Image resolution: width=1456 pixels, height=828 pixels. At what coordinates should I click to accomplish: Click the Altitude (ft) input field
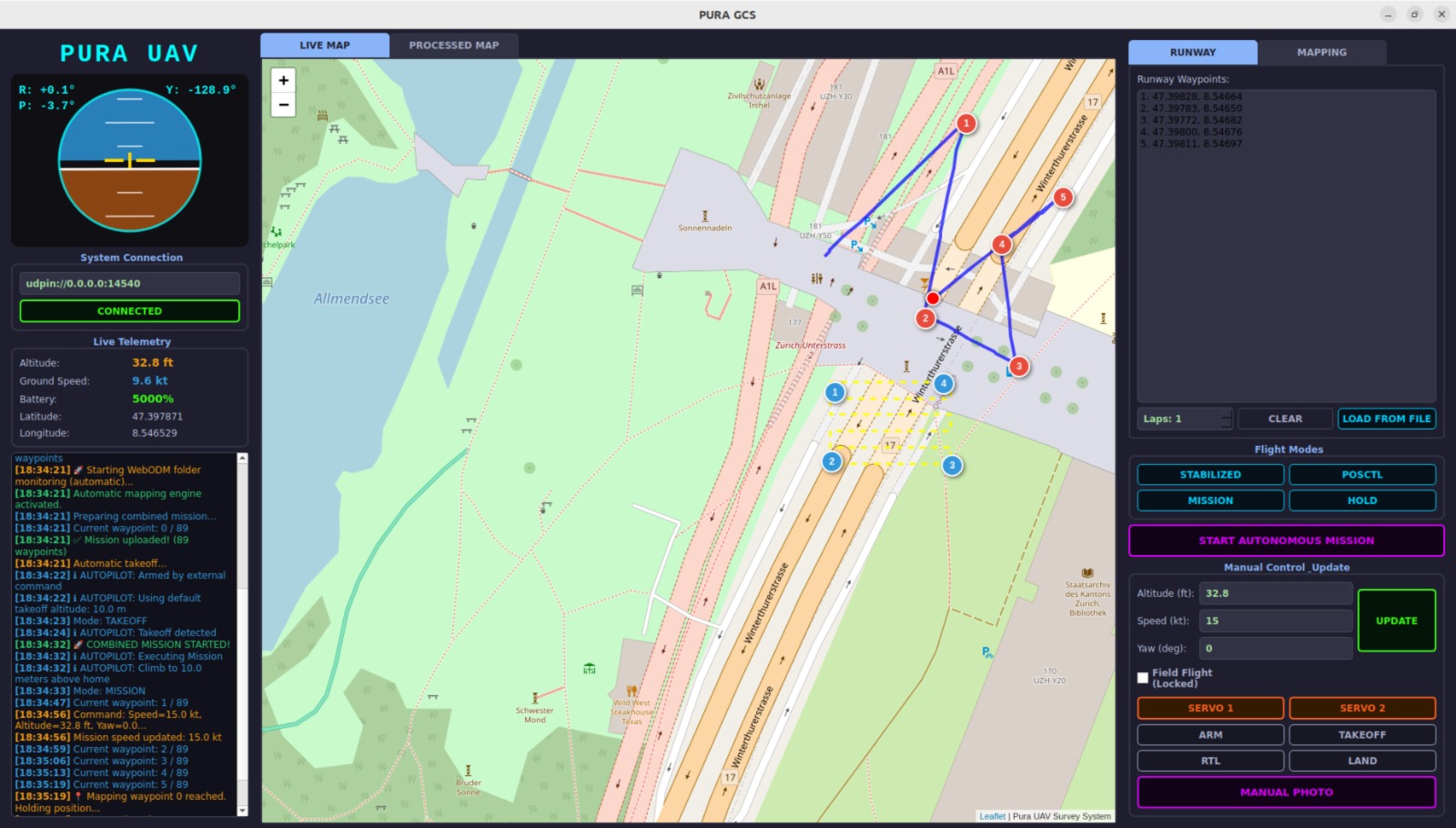coord(1276,593)
